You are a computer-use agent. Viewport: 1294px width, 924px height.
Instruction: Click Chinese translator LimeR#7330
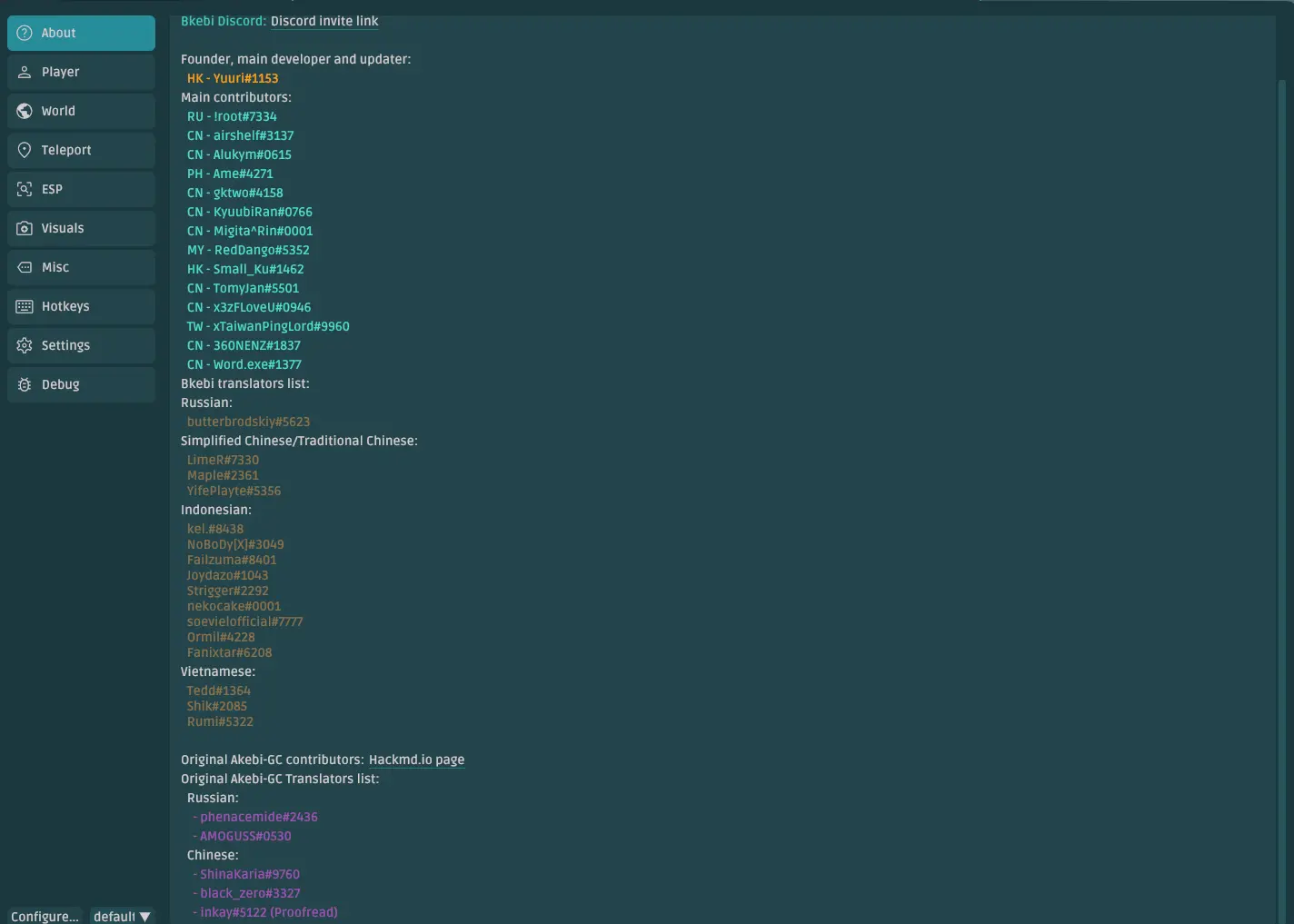click(223, 460)
